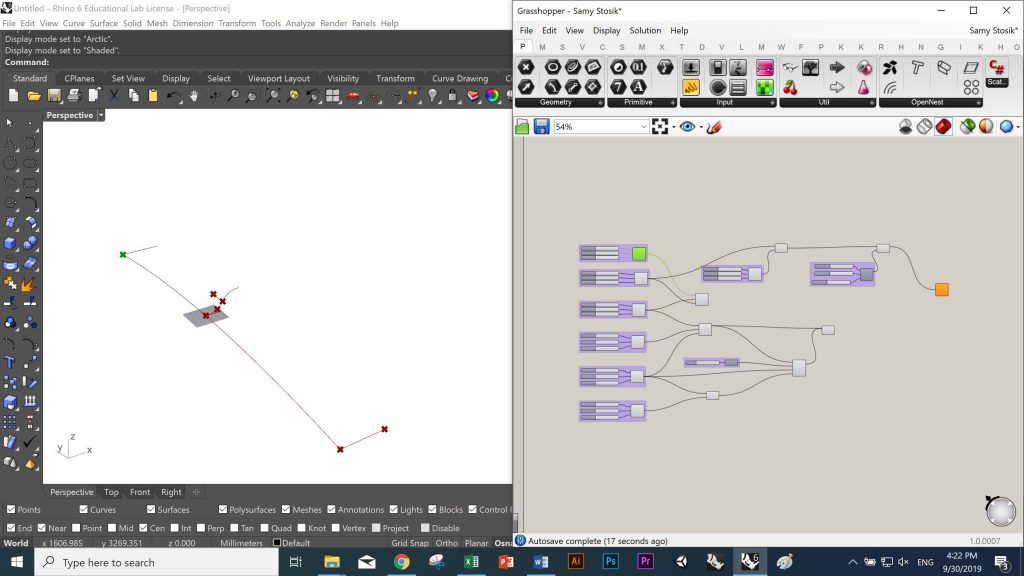Viewport: 1024px width, 576px height.
Task: Open the zoom percentage dropdown showing 54%
Action: point(644,127)
